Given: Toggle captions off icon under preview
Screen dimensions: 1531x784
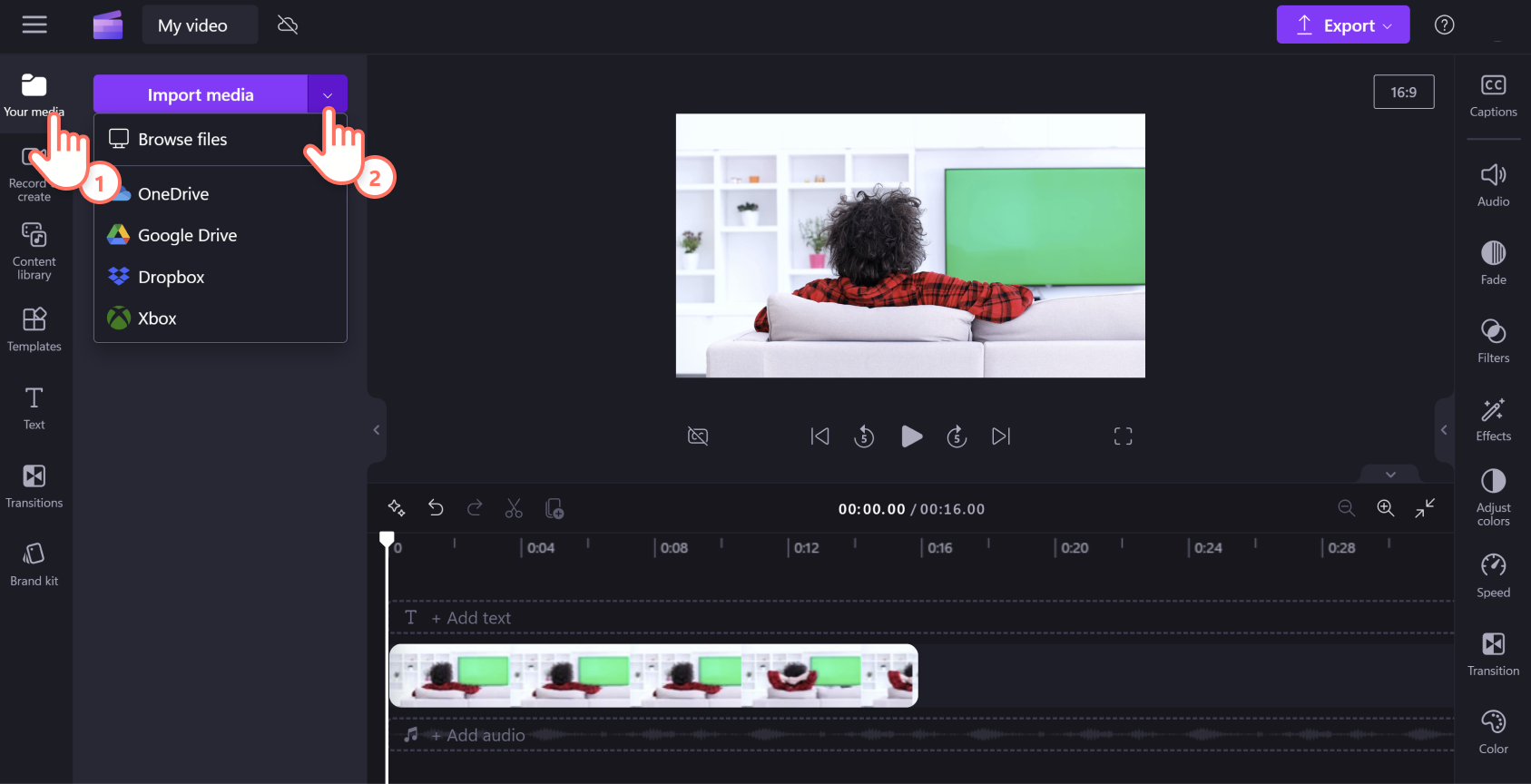Looking at the screenshot, I should (698, 436).
